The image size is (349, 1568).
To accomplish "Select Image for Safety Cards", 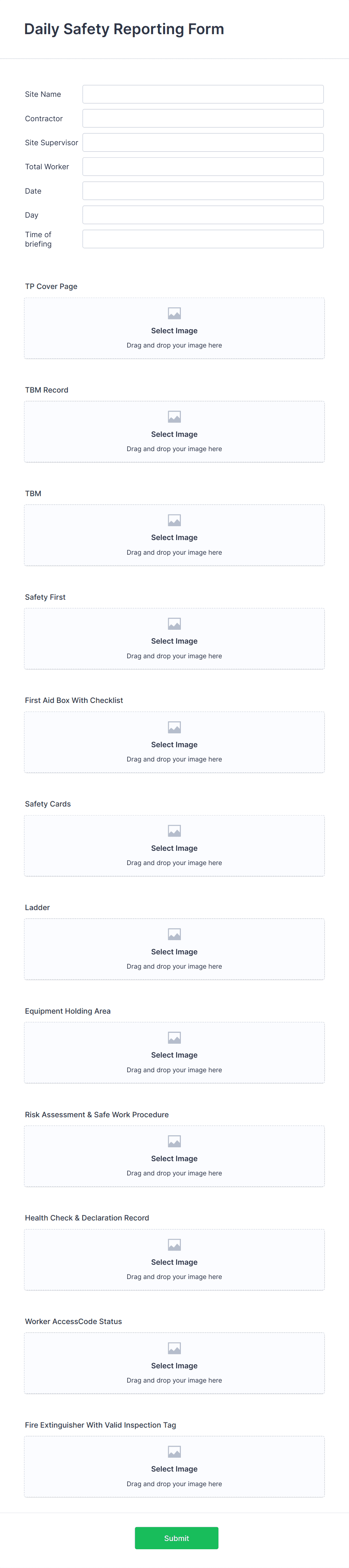I will click(x=174, y=848).
